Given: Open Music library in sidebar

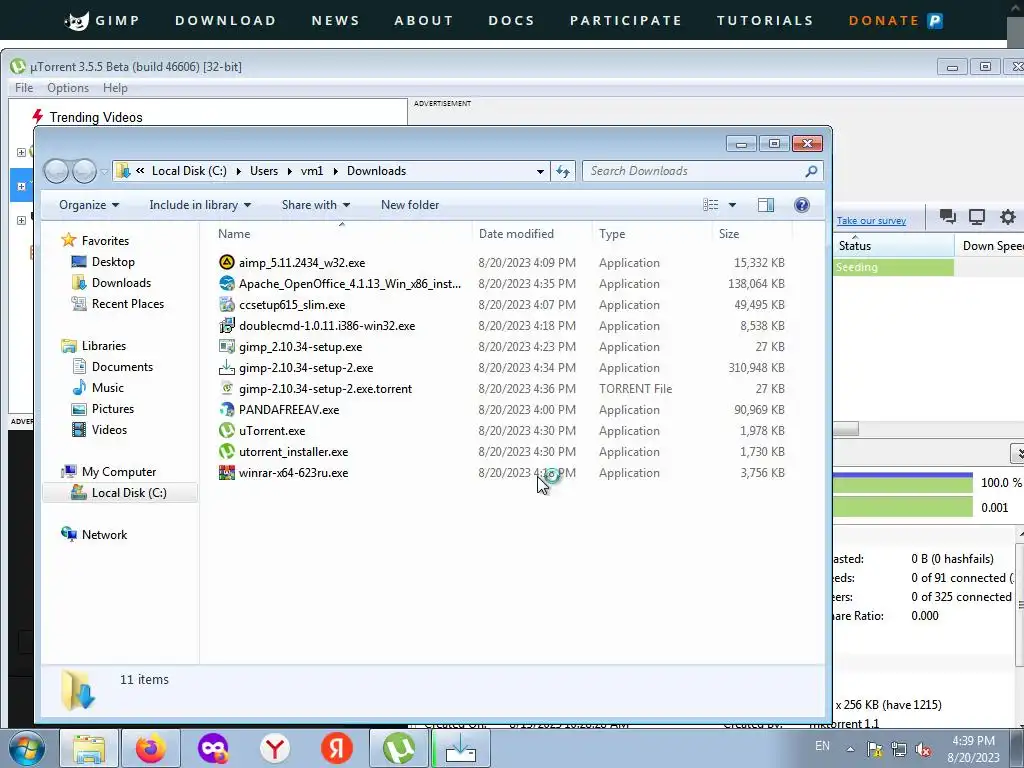Looking at the screenshot, I should [x=108, y=388].
